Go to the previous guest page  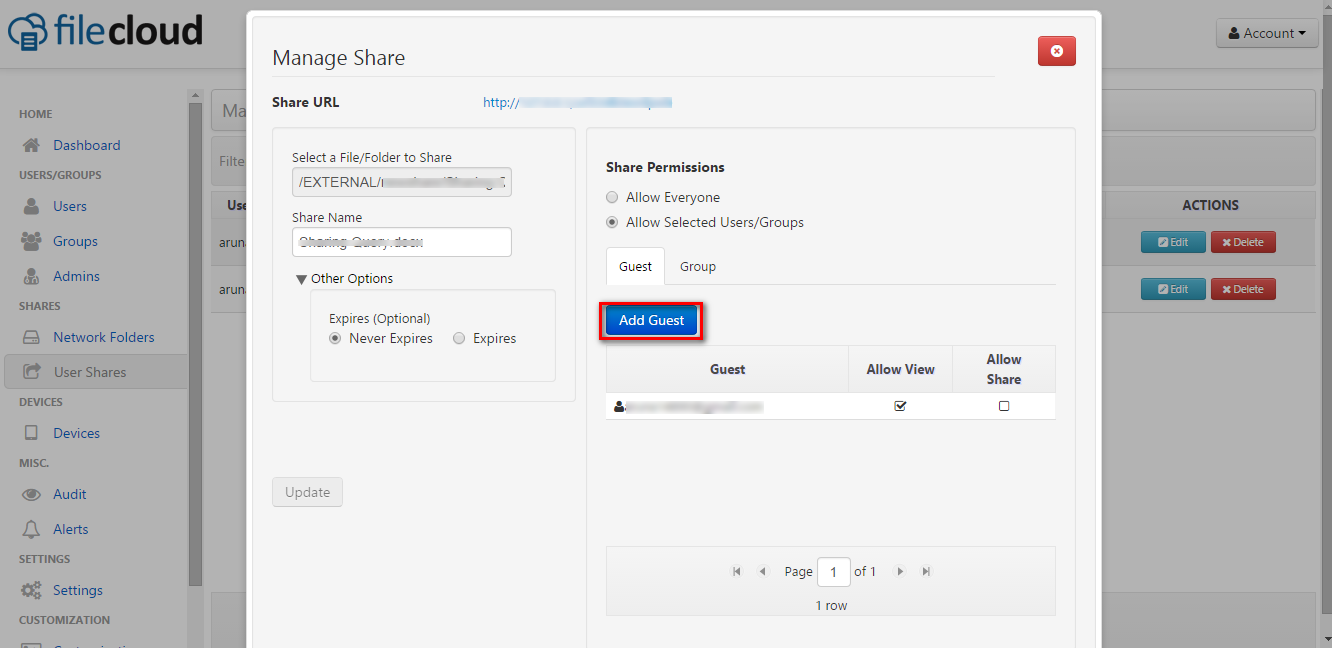762,572
